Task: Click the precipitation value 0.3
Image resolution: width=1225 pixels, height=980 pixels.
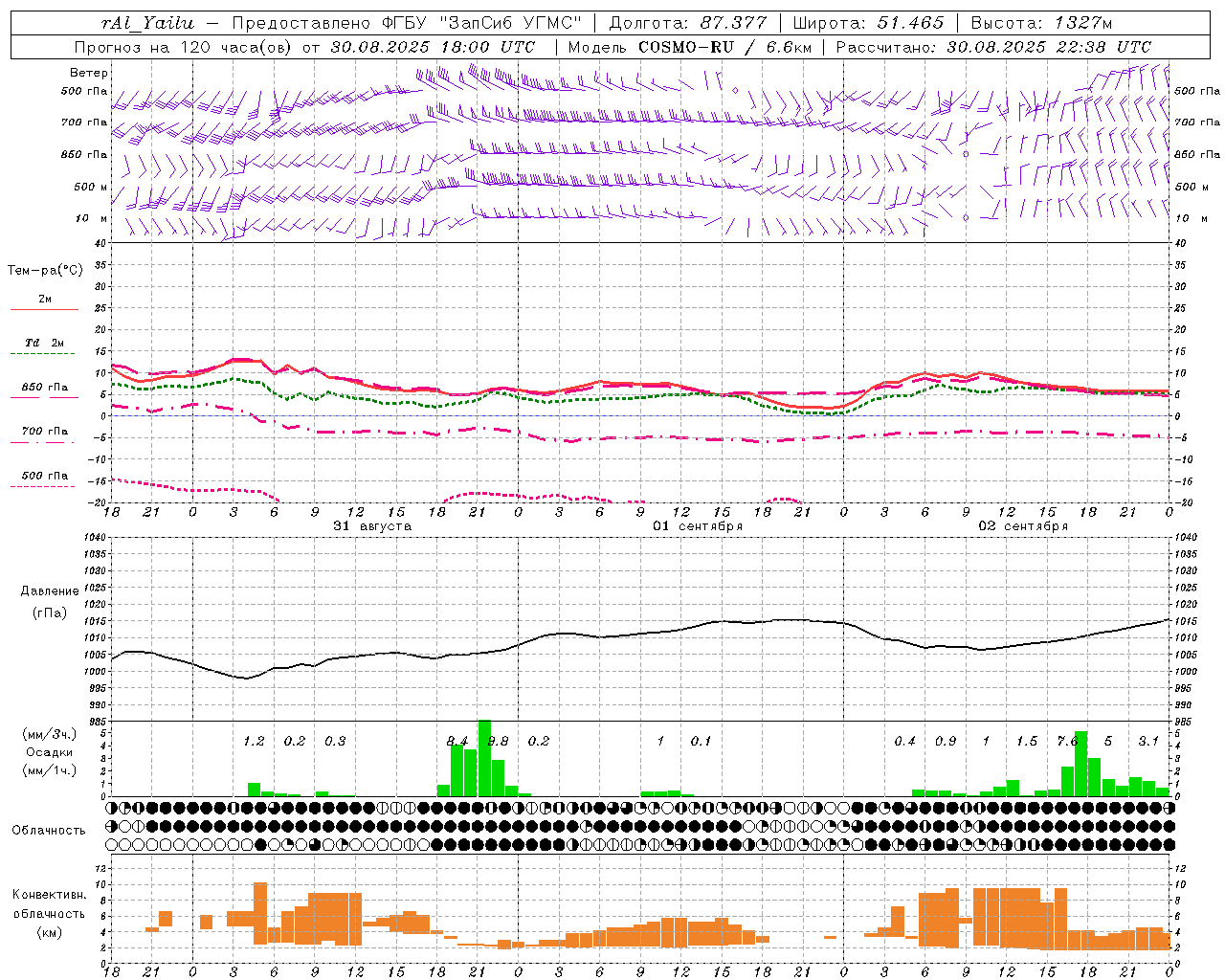Action: click(335, 742)
